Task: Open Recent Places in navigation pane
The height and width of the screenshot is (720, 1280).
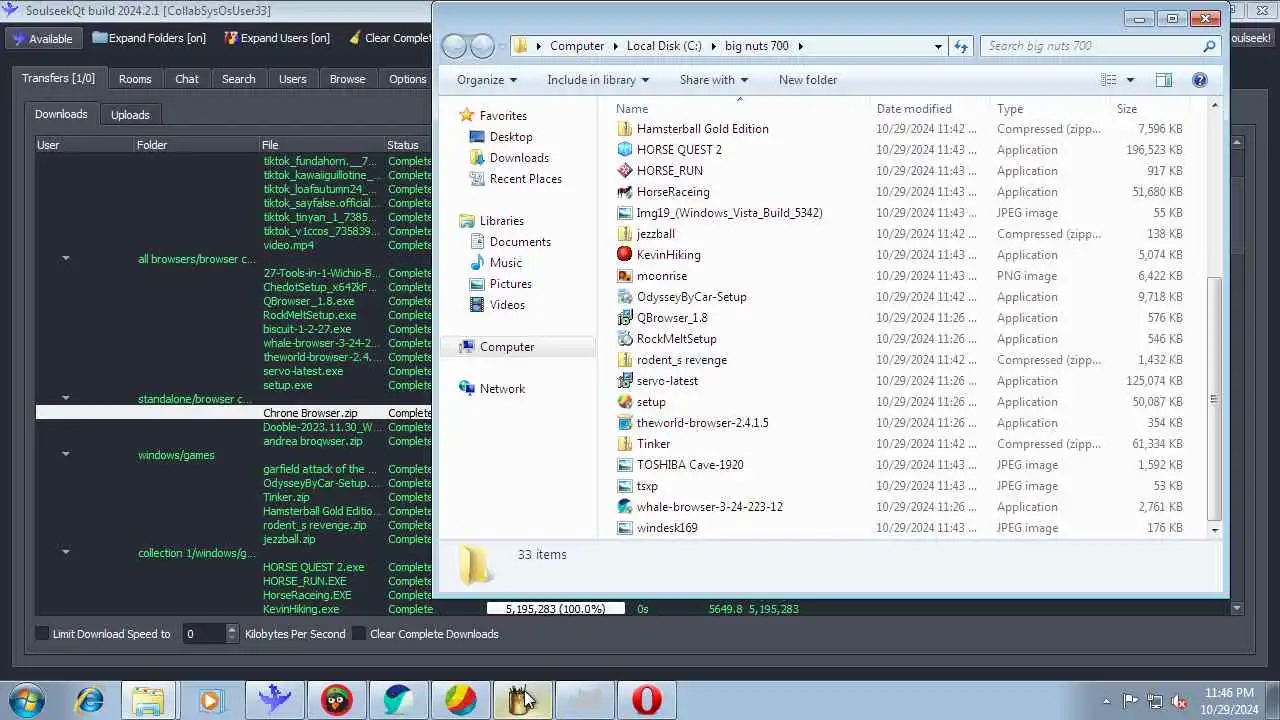Action: [525, 179]
